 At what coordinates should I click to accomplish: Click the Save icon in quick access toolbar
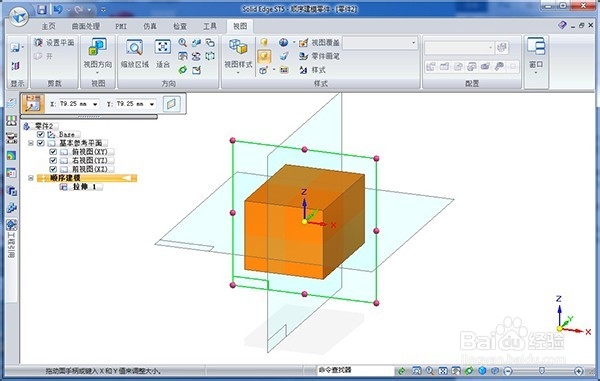tap(42, 9)
